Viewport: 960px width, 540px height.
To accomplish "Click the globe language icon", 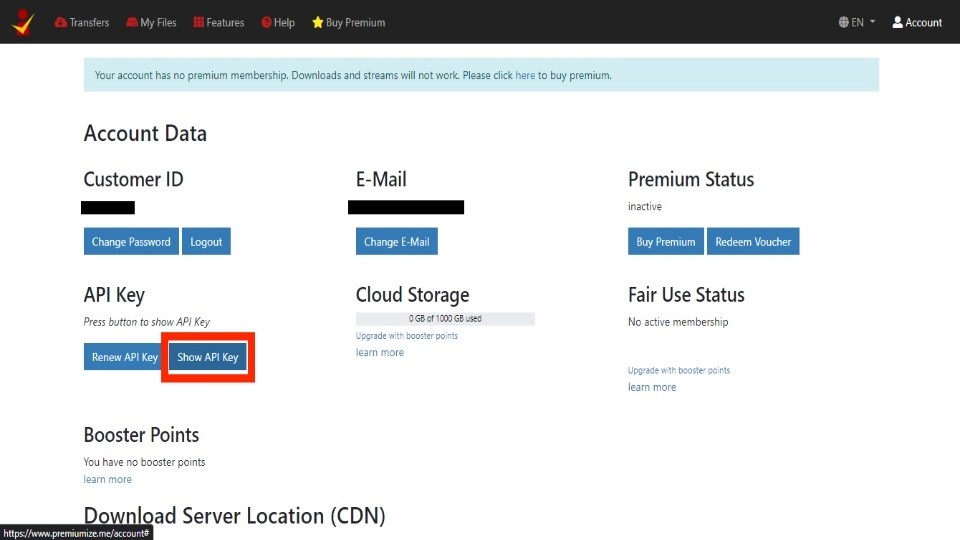I will 844,22.
